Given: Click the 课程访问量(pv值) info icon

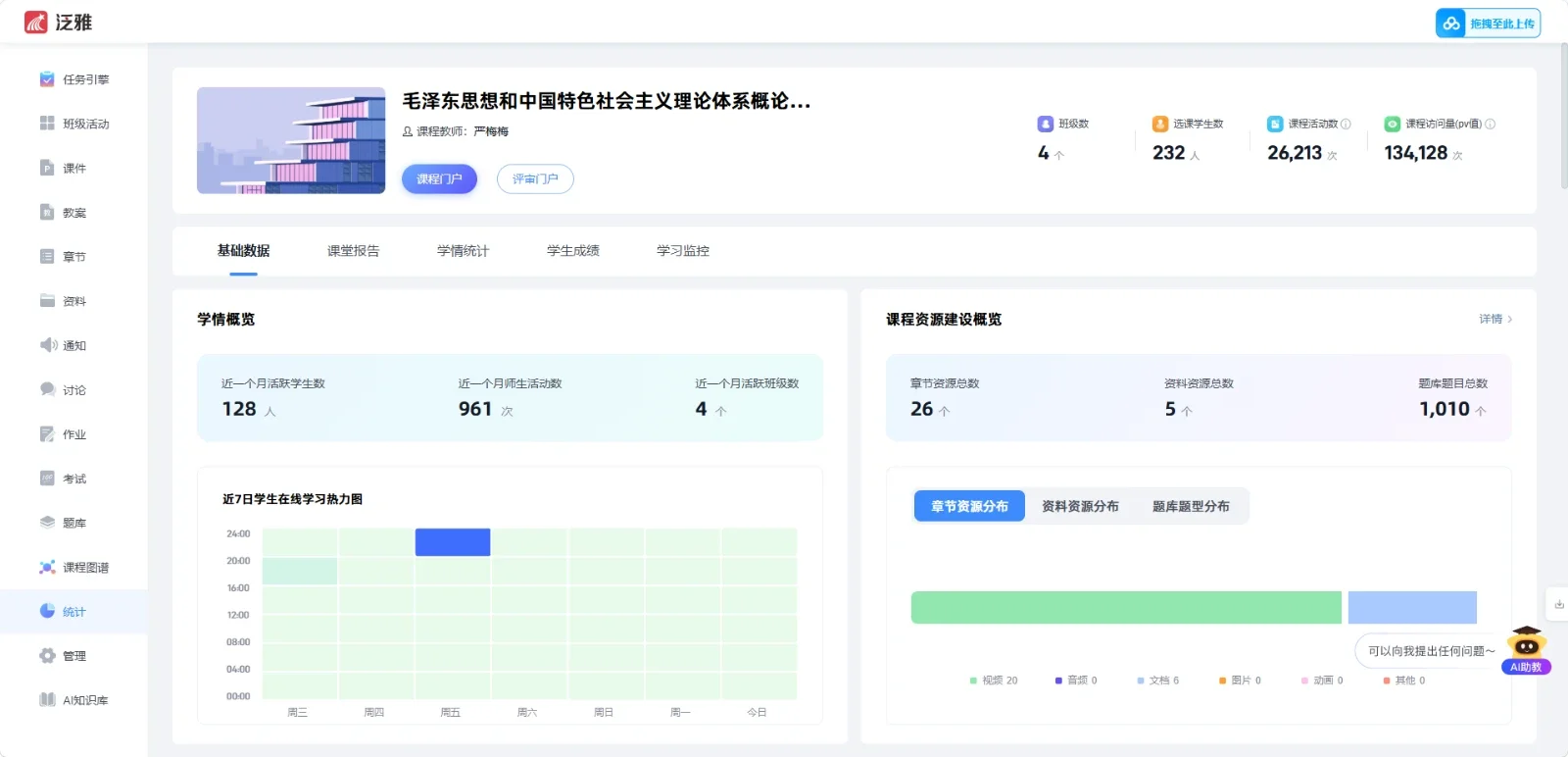Looking at the screenshot, I should [1490, 124].
